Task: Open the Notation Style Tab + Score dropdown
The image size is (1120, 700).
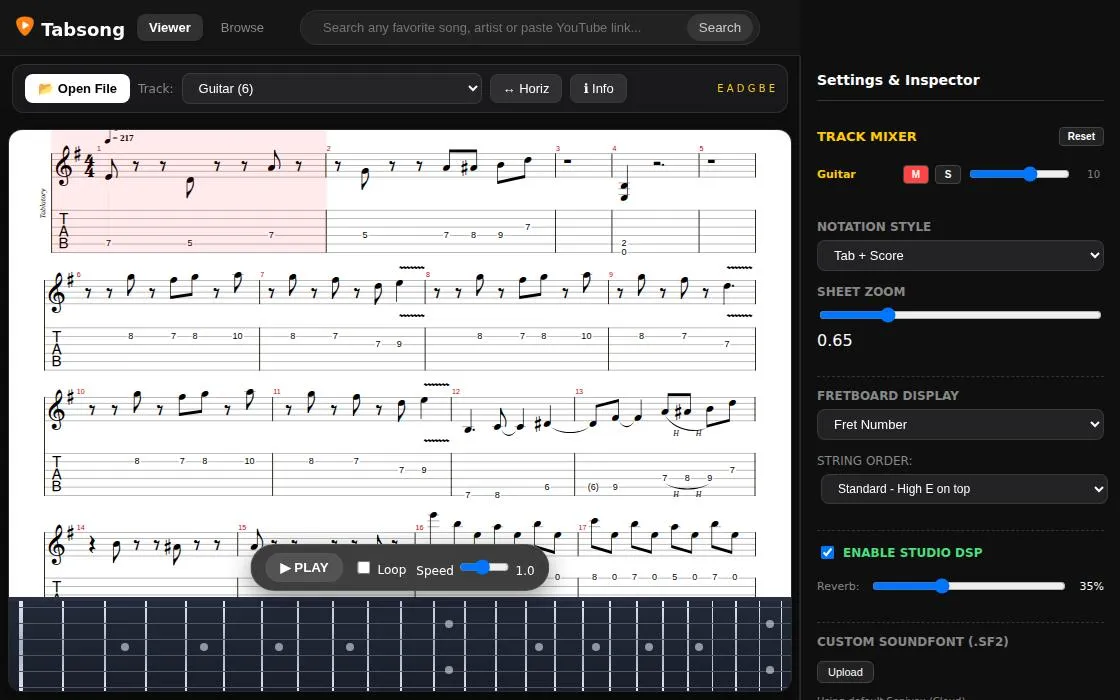Action: 960,256
